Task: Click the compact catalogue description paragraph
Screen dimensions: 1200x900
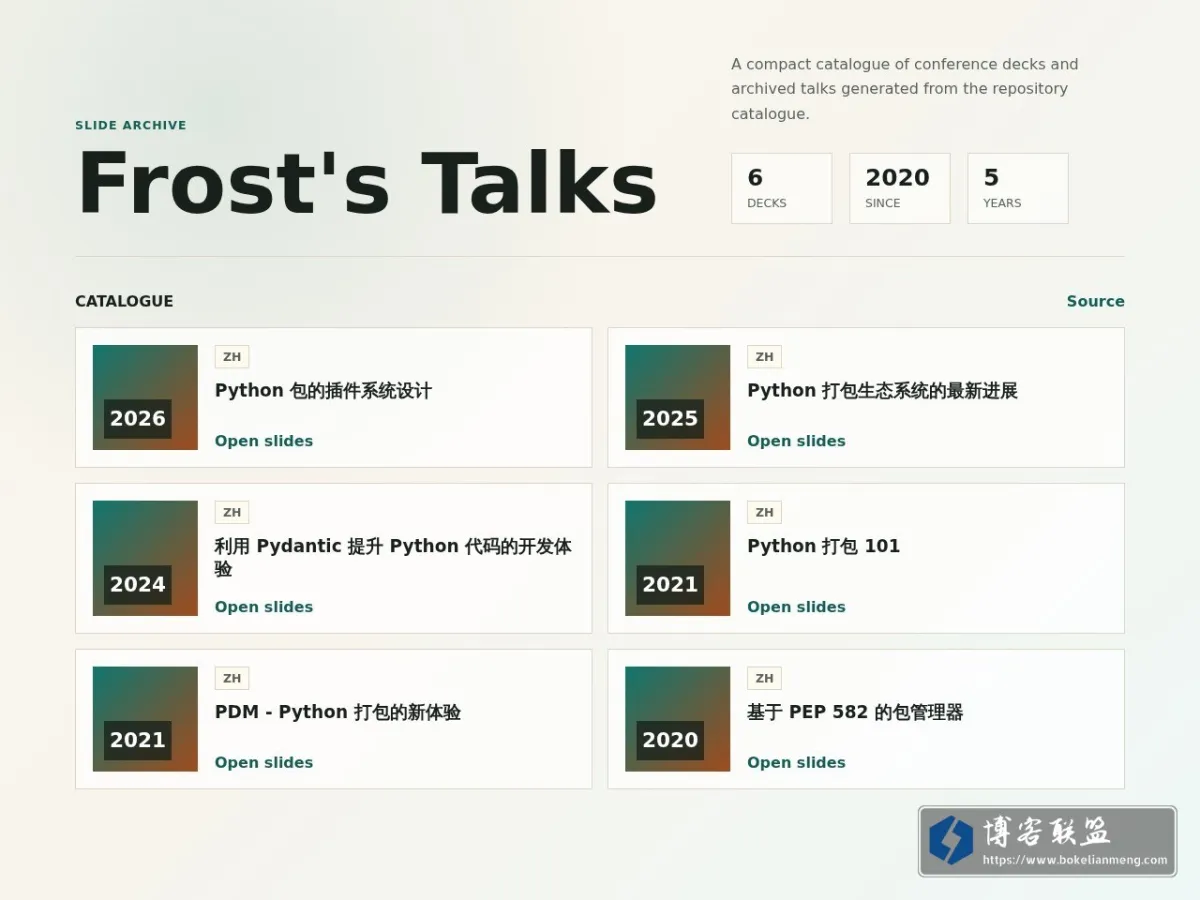Action: click(x=905, y=89)
